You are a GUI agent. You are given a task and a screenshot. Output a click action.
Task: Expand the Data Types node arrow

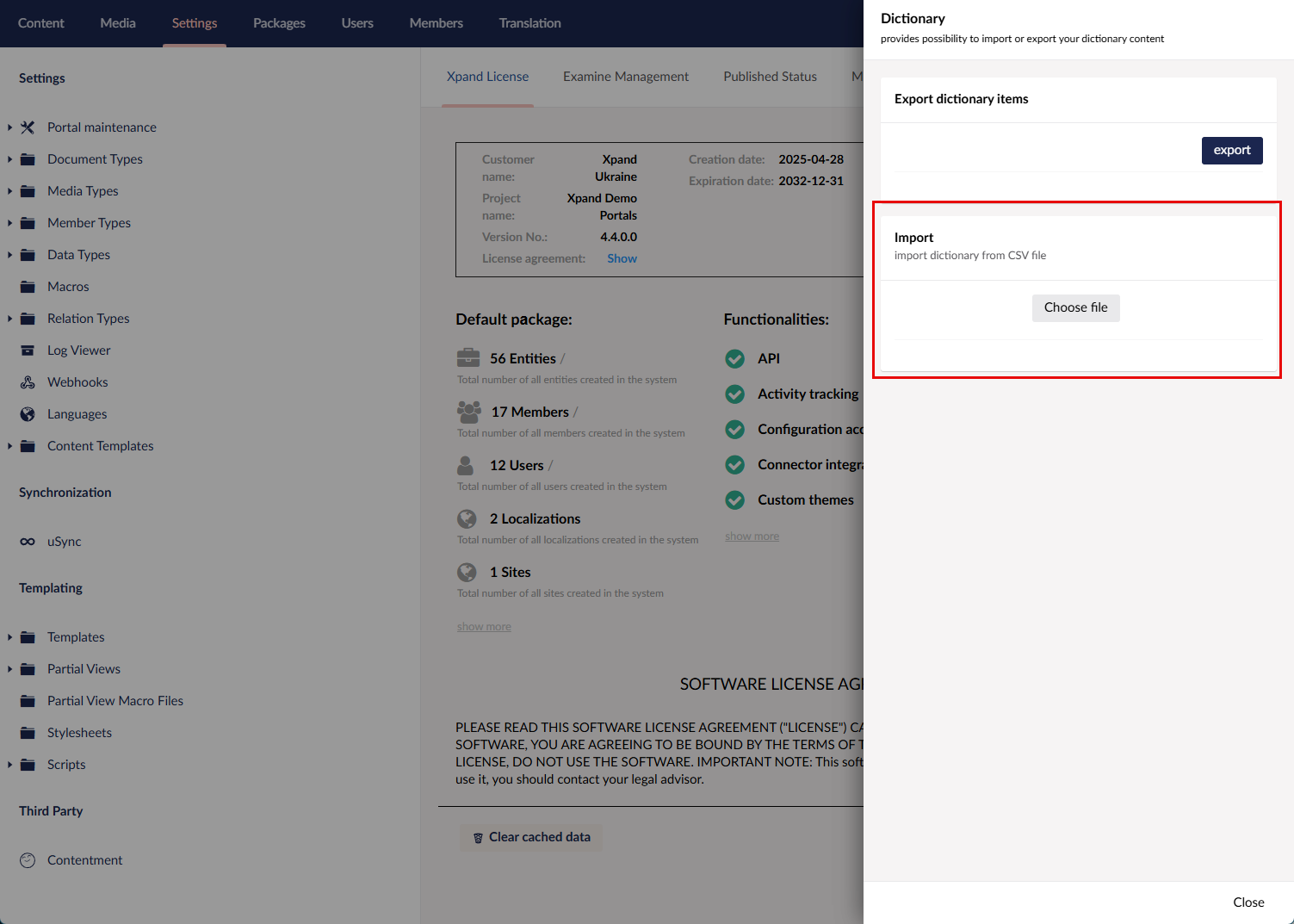coord(9,255)
